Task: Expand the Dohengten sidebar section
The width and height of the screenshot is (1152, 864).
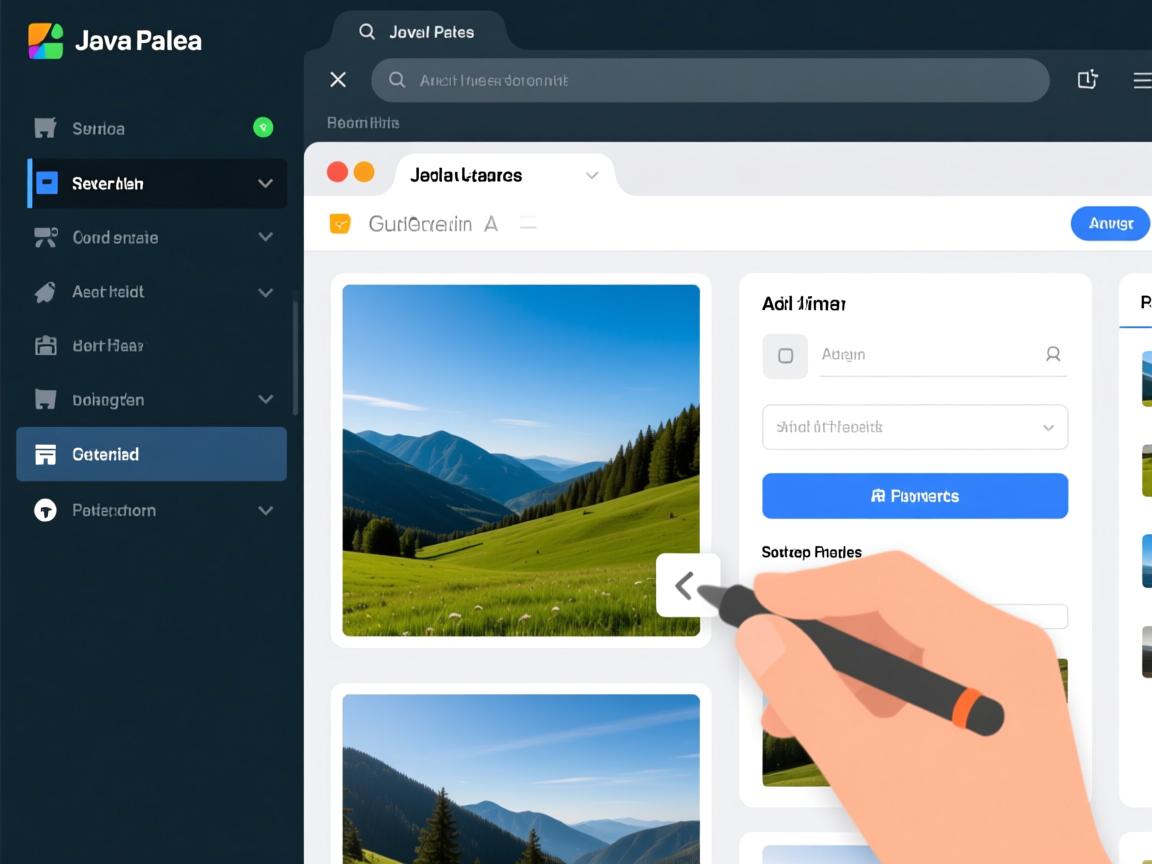Action: [x=265, y=400]
